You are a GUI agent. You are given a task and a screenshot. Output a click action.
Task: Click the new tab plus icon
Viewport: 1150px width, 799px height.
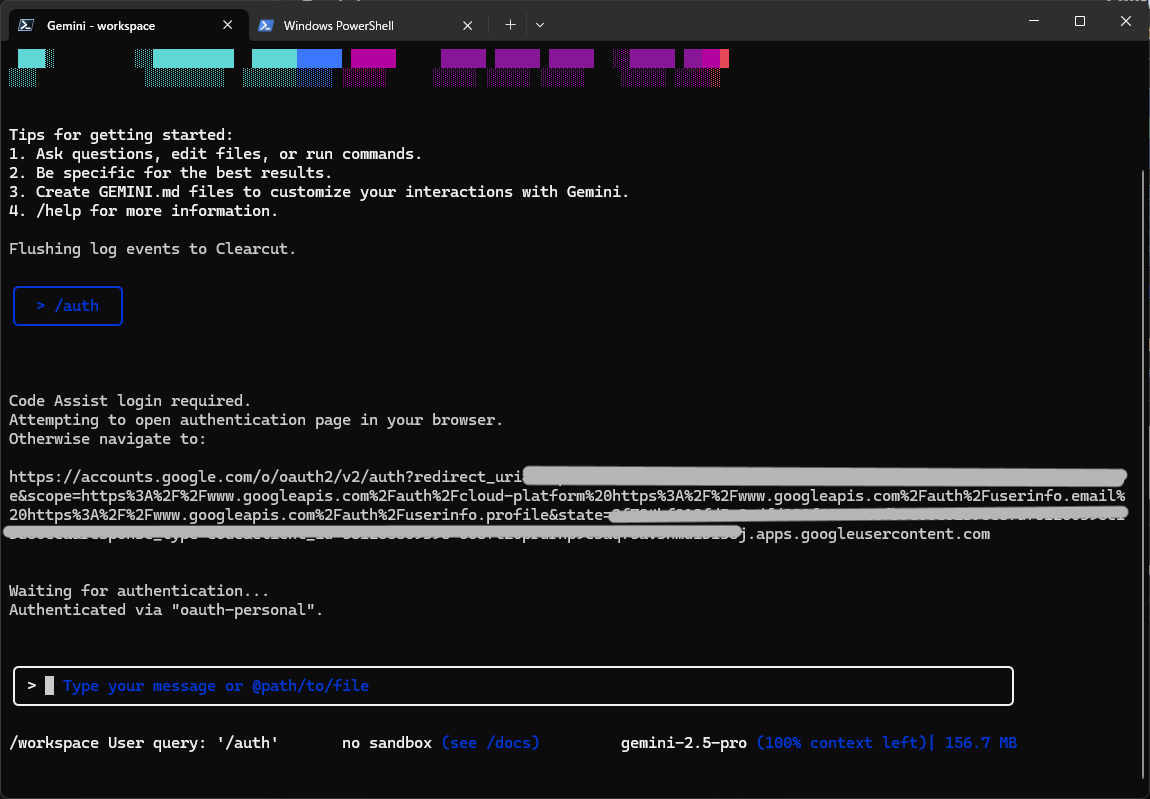pyautogui.click(x=510, y=24)
